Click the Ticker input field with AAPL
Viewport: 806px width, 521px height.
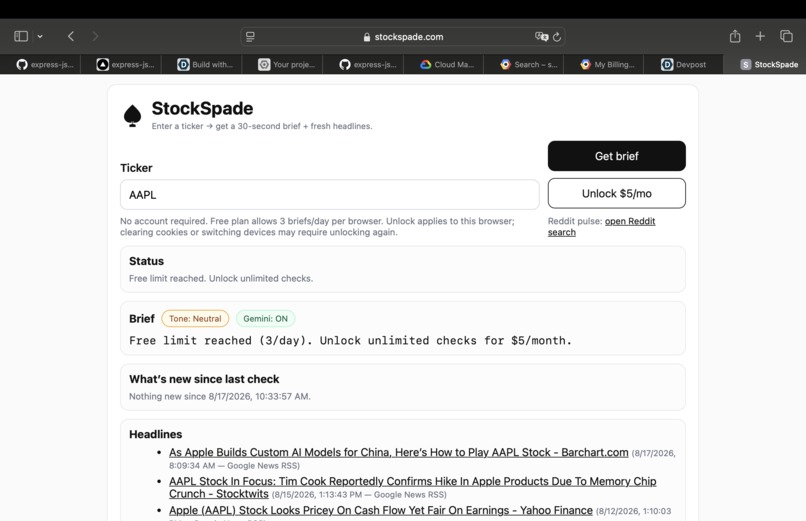329,195
